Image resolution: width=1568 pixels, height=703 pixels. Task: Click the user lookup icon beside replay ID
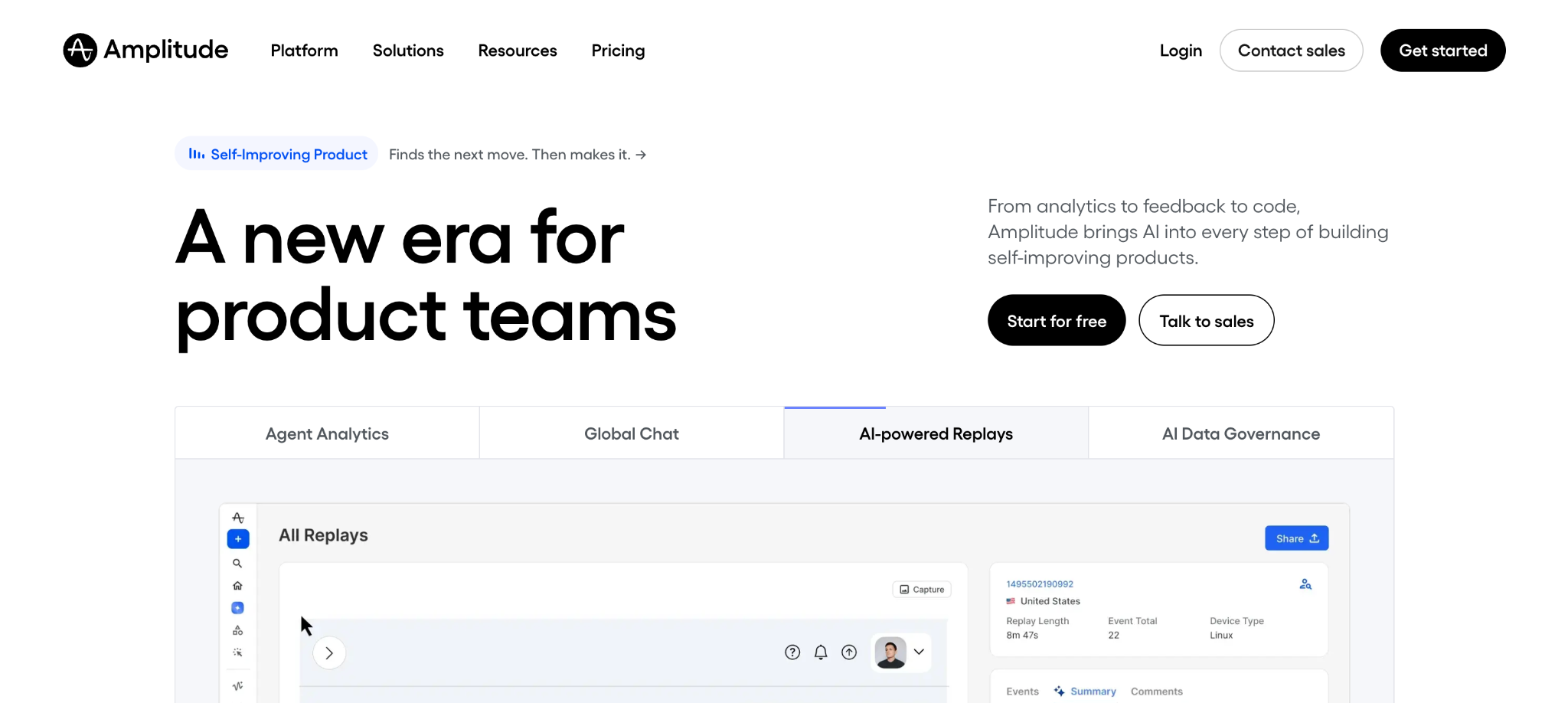click(1305, 584)
